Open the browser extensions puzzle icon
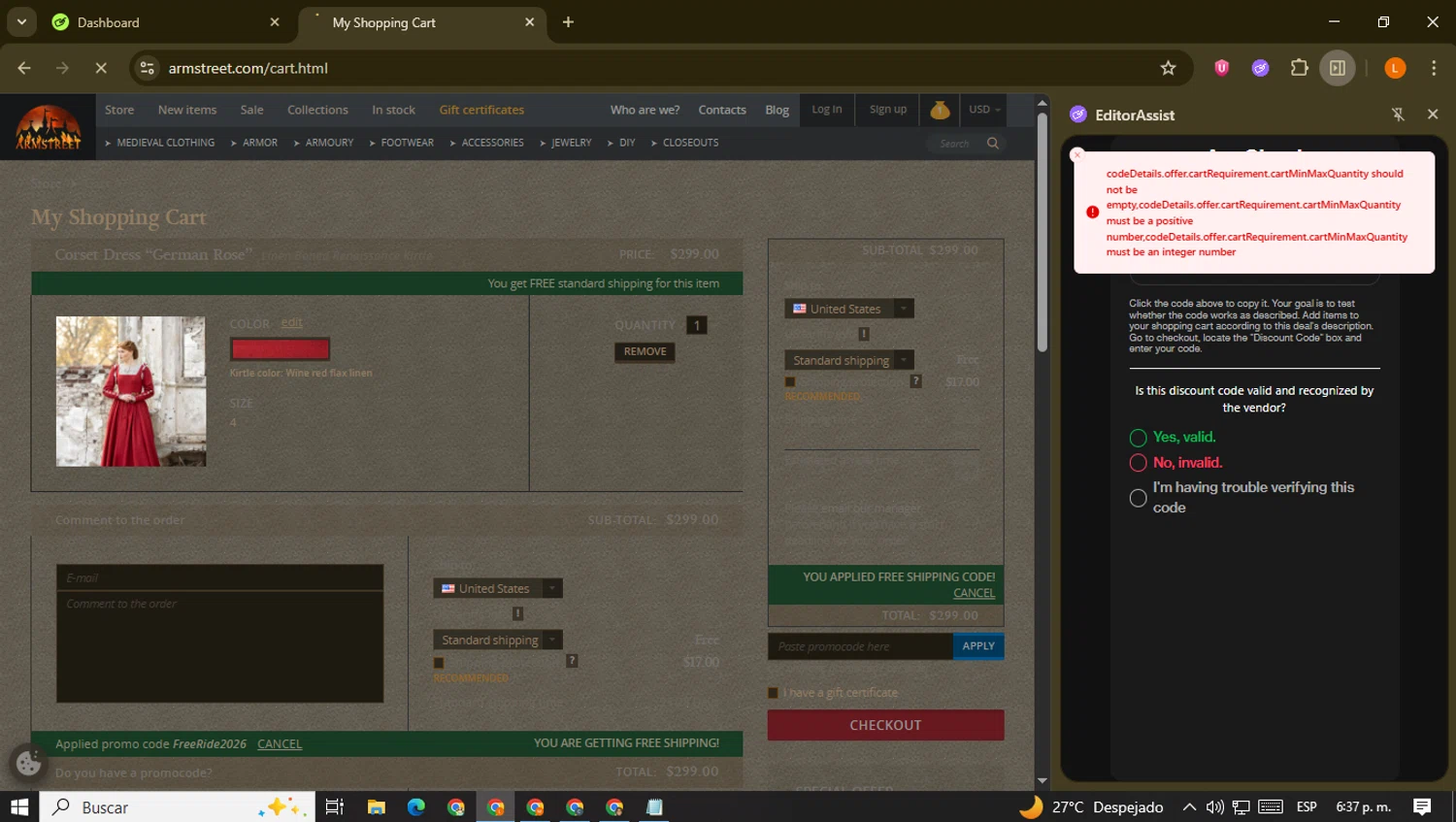Viewport: 1456px width, 822px height. point(1299,68)
